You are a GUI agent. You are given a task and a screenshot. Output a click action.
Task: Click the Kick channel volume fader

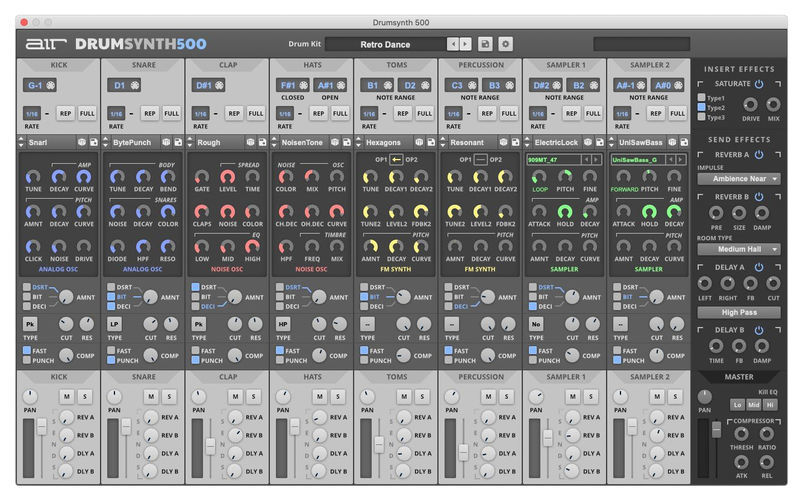(x=41, y=426)
